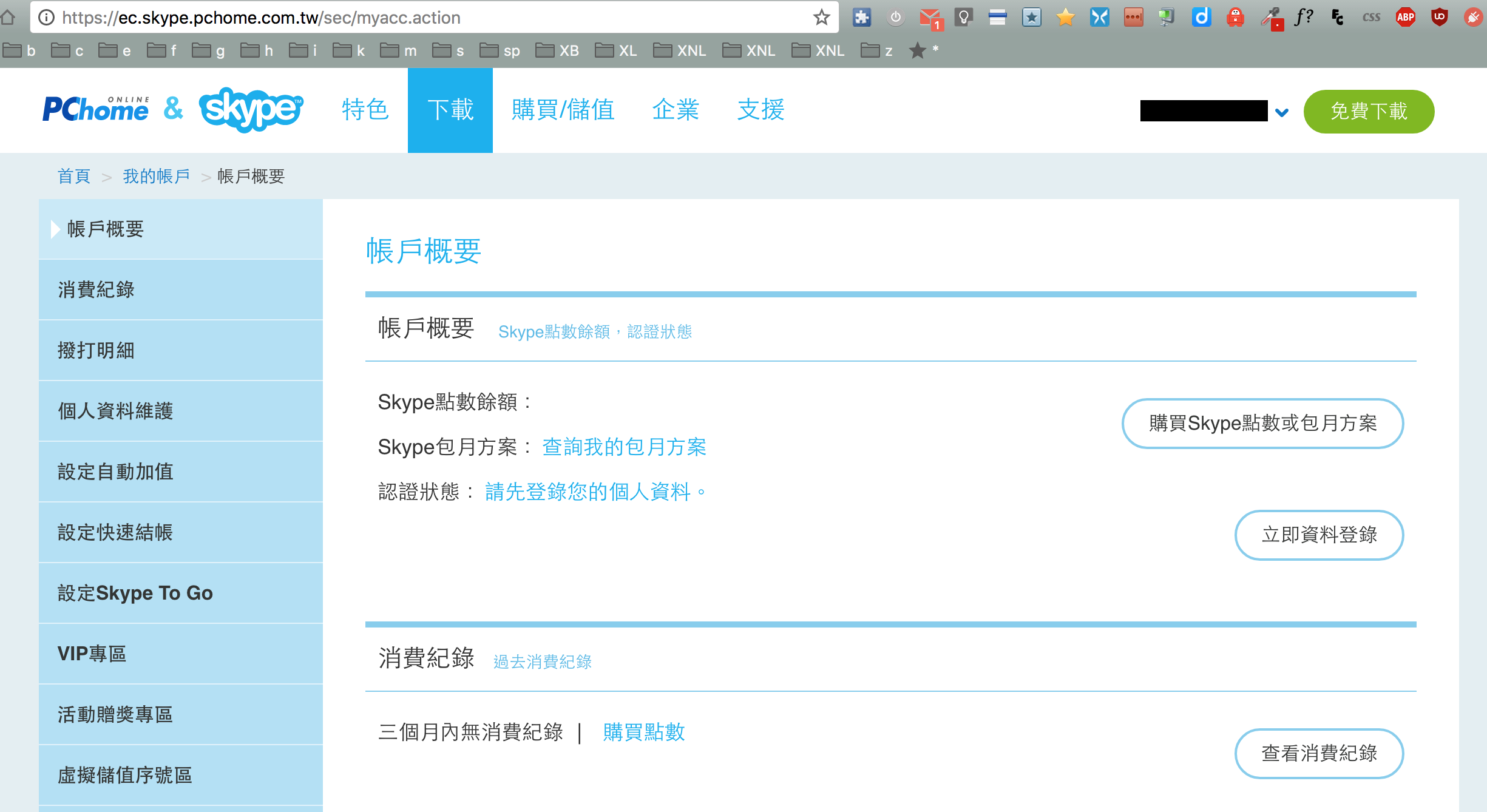The height and width of the screenshot is (812, 1487).
Task: Click the blacked-out account name
Action: tap(1204, 110)
